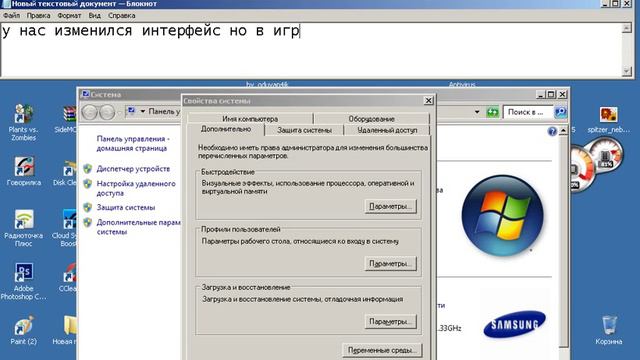The width and height of the screenshot is (640, 360).
Task: Click the shield icon beside Диспетчер устройств
Action: coord(88,169)
